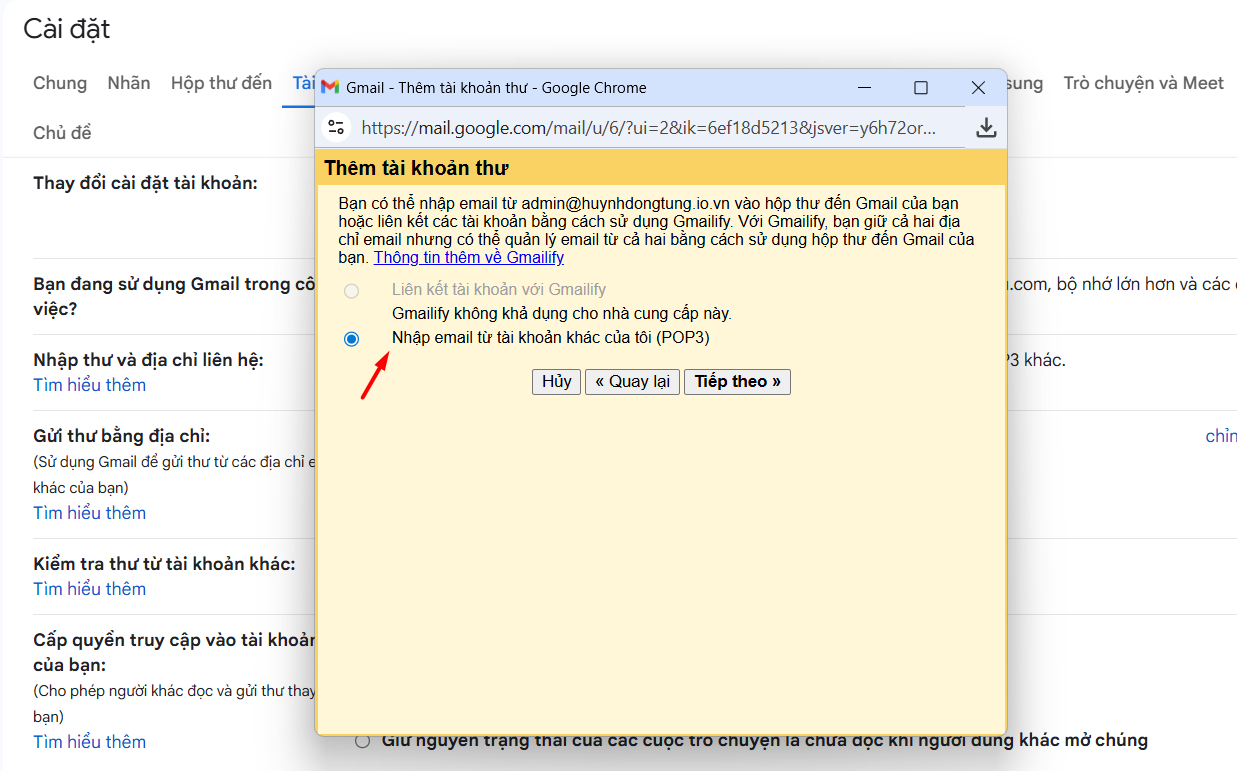Image resolution: width=1237 pixels, height=771 pixels.
Task: Open the Hộp thư đến settings tab
Action: [x=221, y=83]
